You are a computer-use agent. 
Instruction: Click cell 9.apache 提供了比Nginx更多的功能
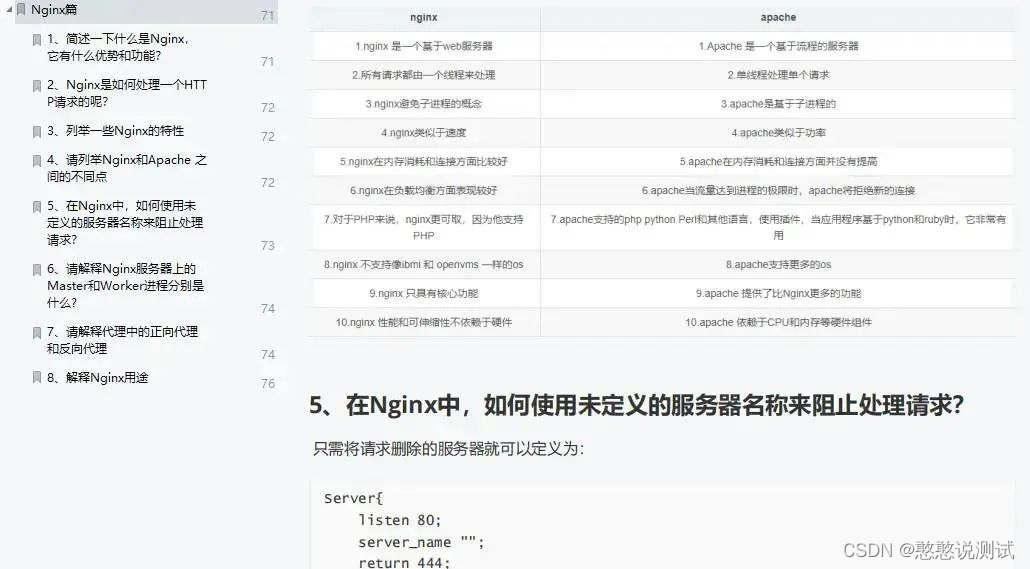click(x=778, y=294)
